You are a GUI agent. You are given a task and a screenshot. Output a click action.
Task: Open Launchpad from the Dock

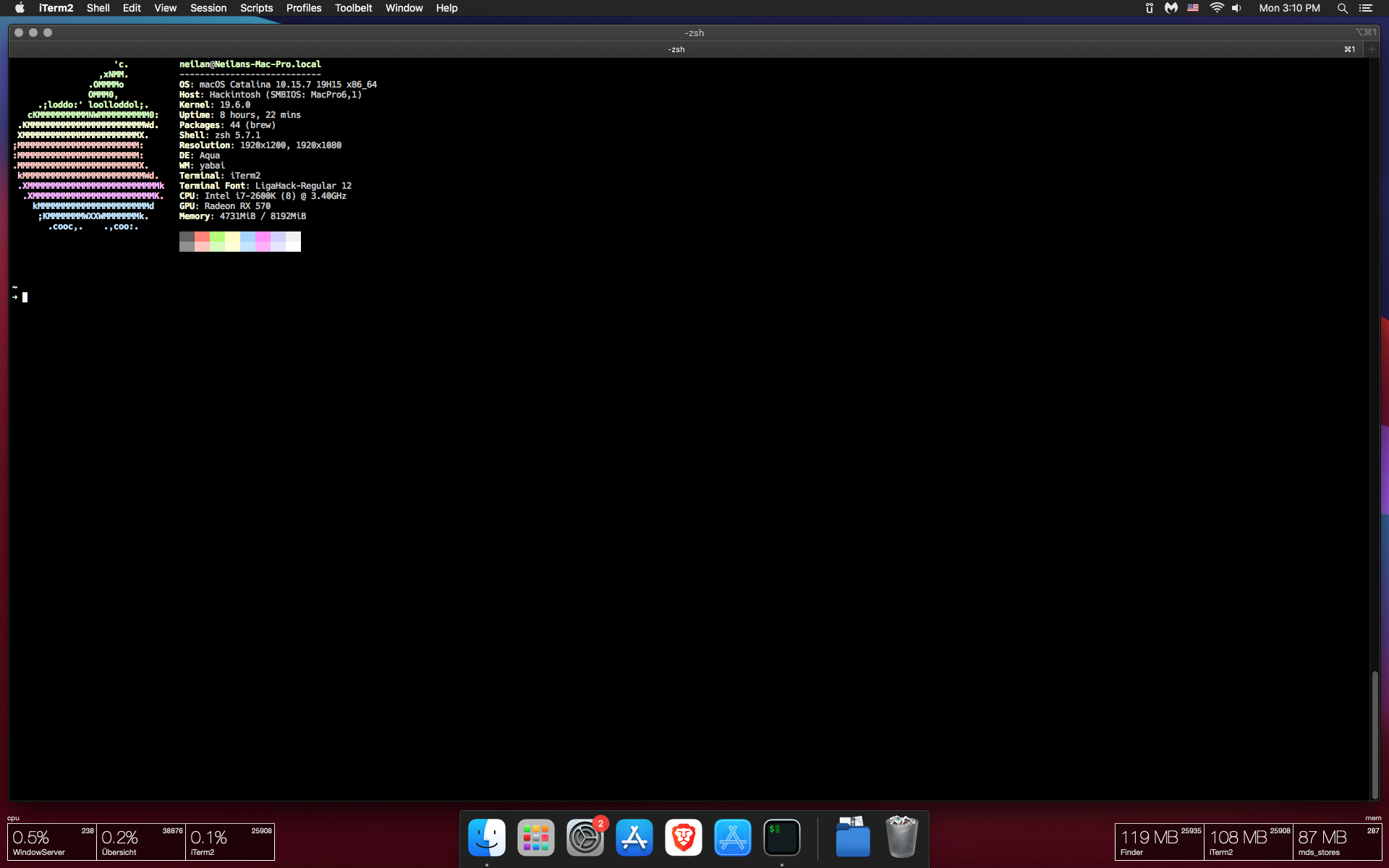point(535,837)
